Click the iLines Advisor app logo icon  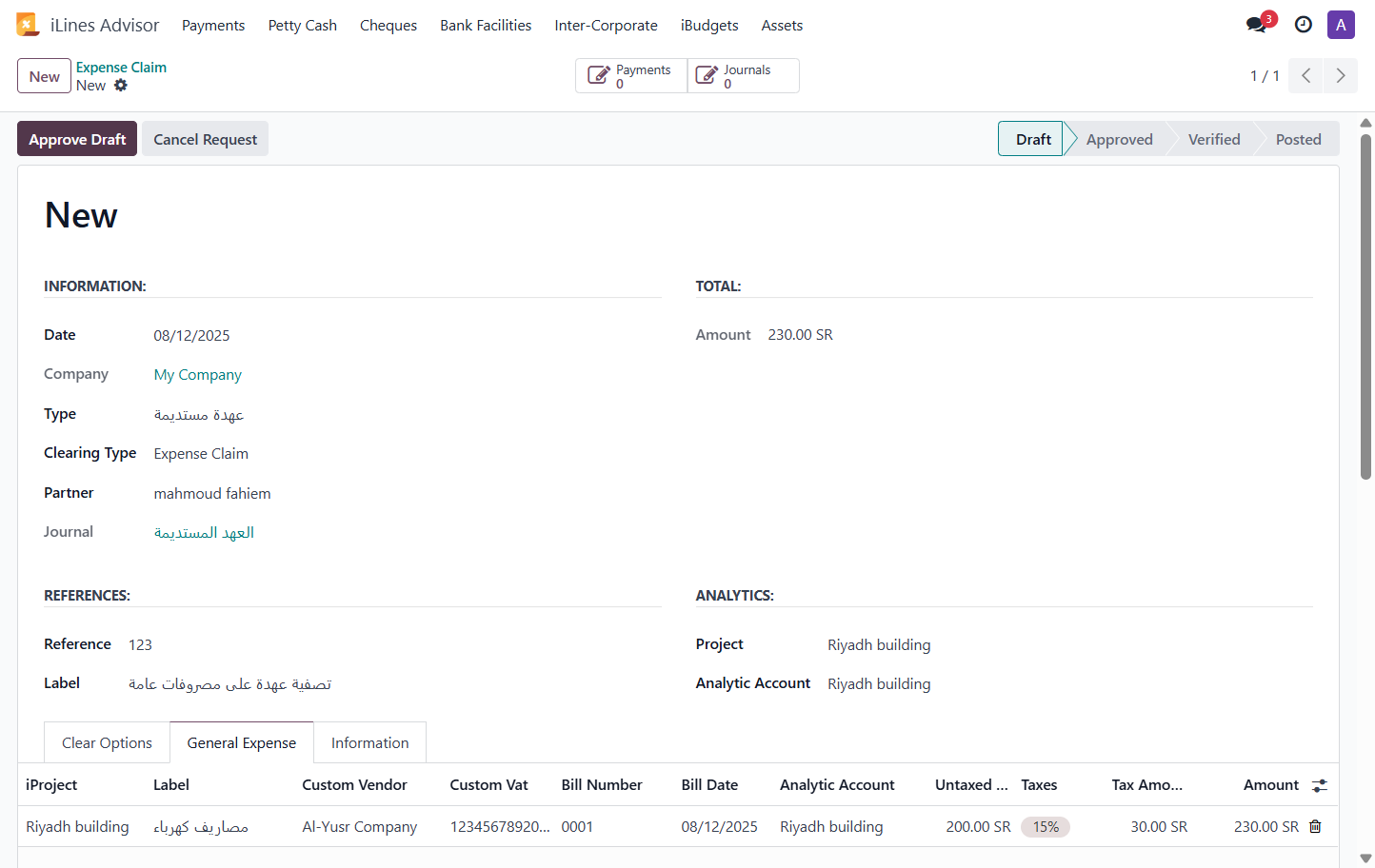28,25
